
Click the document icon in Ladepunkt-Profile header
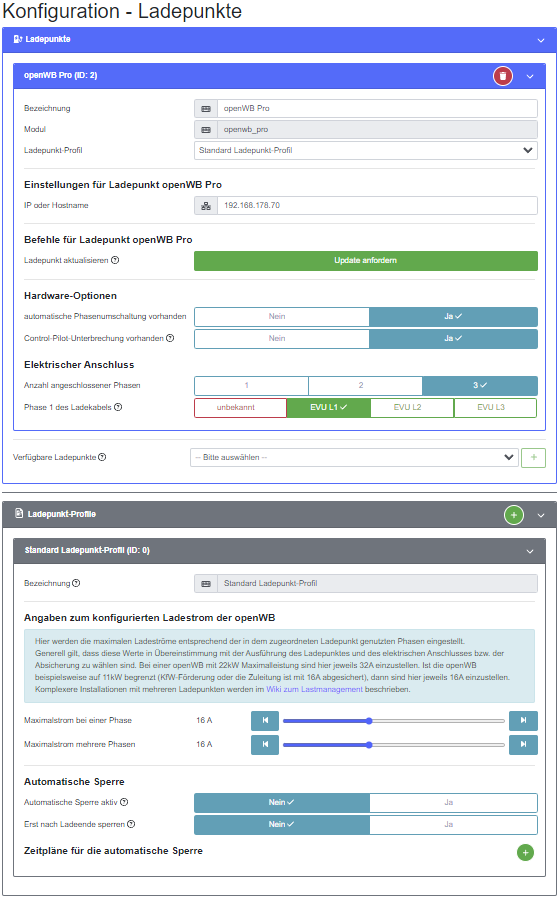(19, 513)
